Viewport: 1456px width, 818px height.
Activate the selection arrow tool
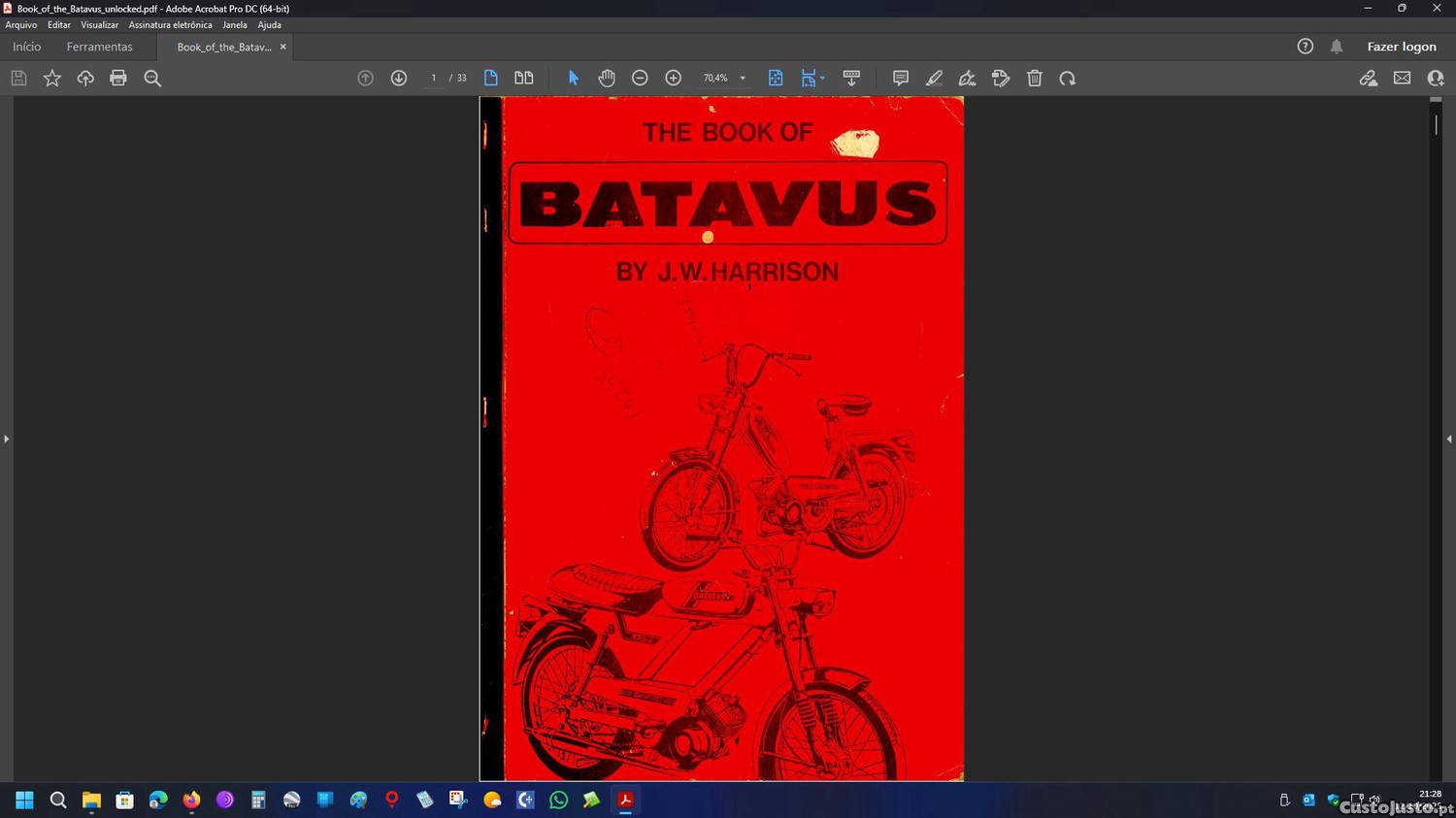pyautogui.click(x=573, y=79)
